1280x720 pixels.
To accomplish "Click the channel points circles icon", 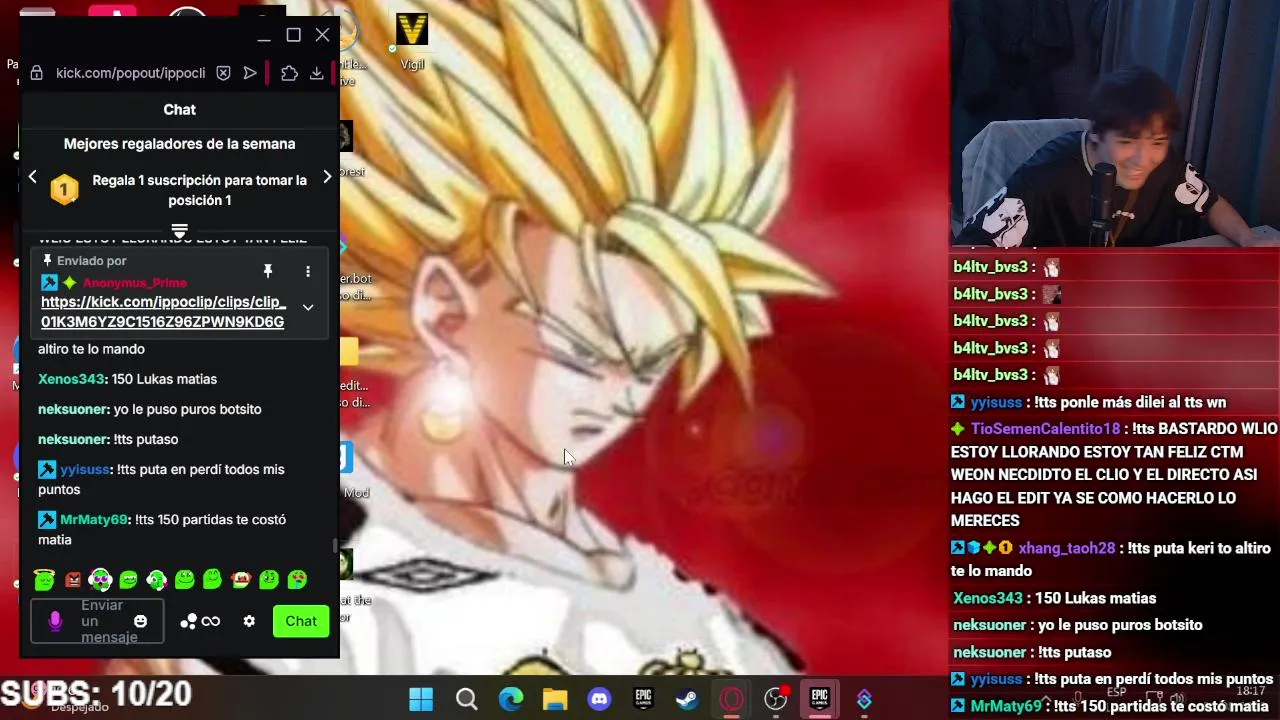I will tap(188, 621).
